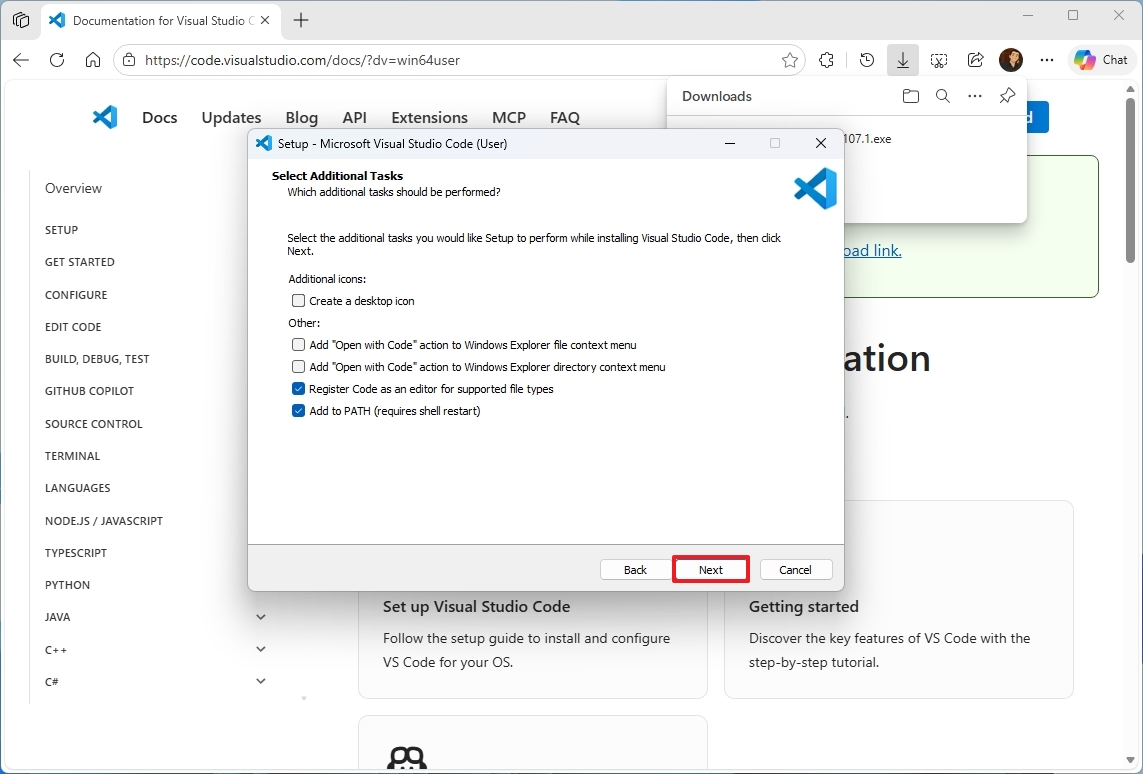Check Open with Code directory context menu option

[298, 367]
